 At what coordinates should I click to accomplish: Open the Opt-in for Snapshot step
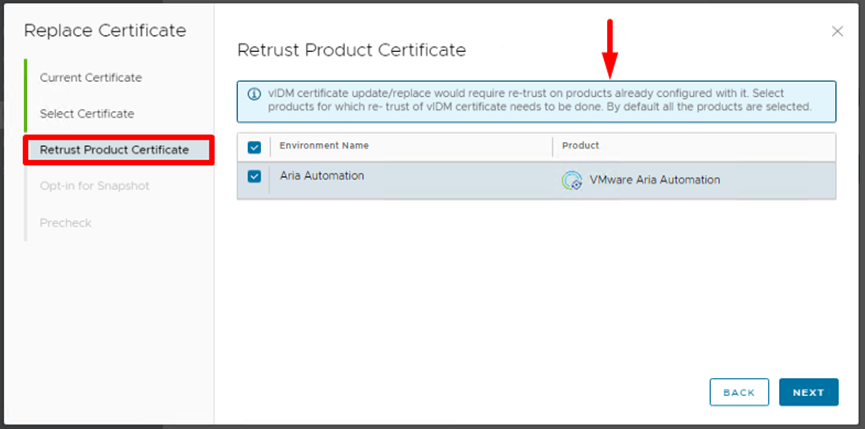point(94,186)
